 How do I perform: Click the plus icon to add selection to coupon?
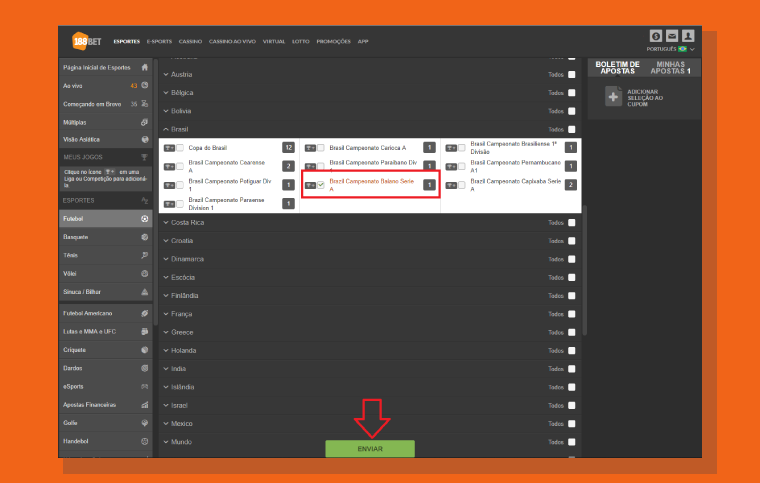(613, 96)
